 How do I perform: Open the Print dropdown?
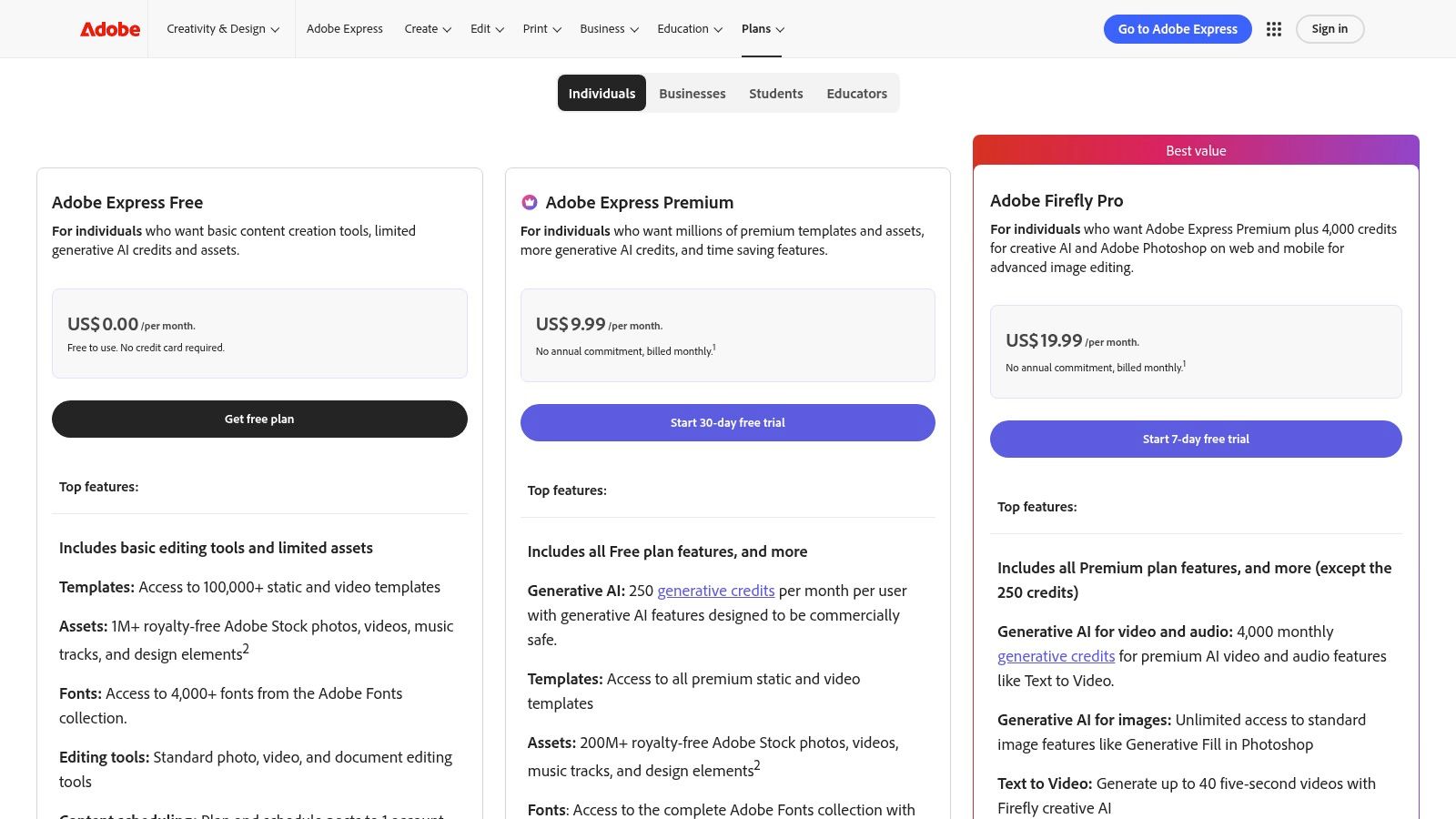tap(541, 28)
